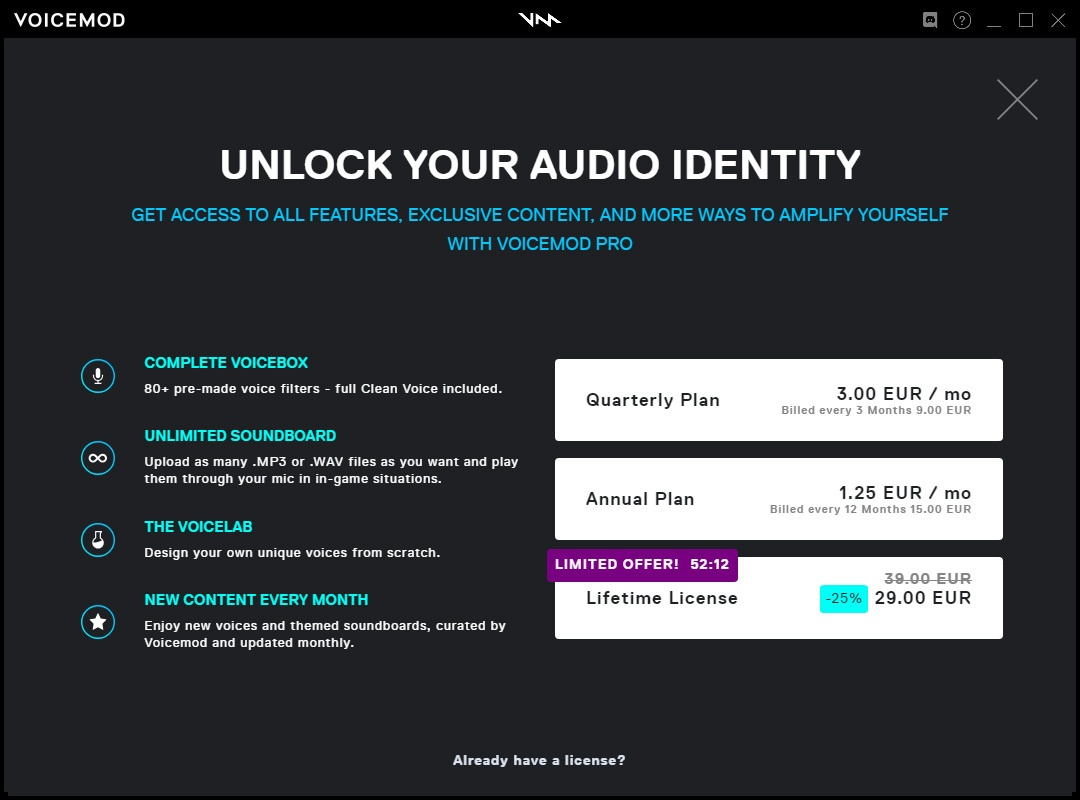Maximize the Voicemod window
Image resolution: width=1080 pixels, height=800 pixels.
click(1026, 20)
